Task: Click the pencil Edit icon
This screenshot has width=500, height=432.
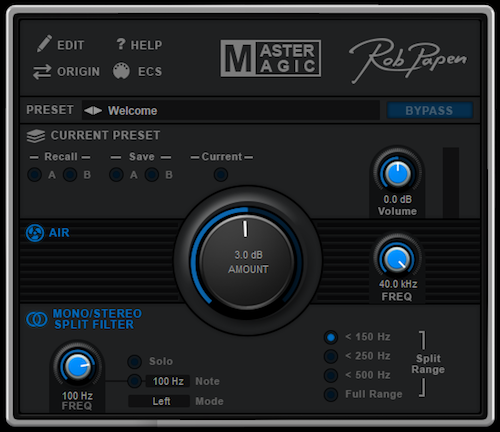Action: pos(44,44)
